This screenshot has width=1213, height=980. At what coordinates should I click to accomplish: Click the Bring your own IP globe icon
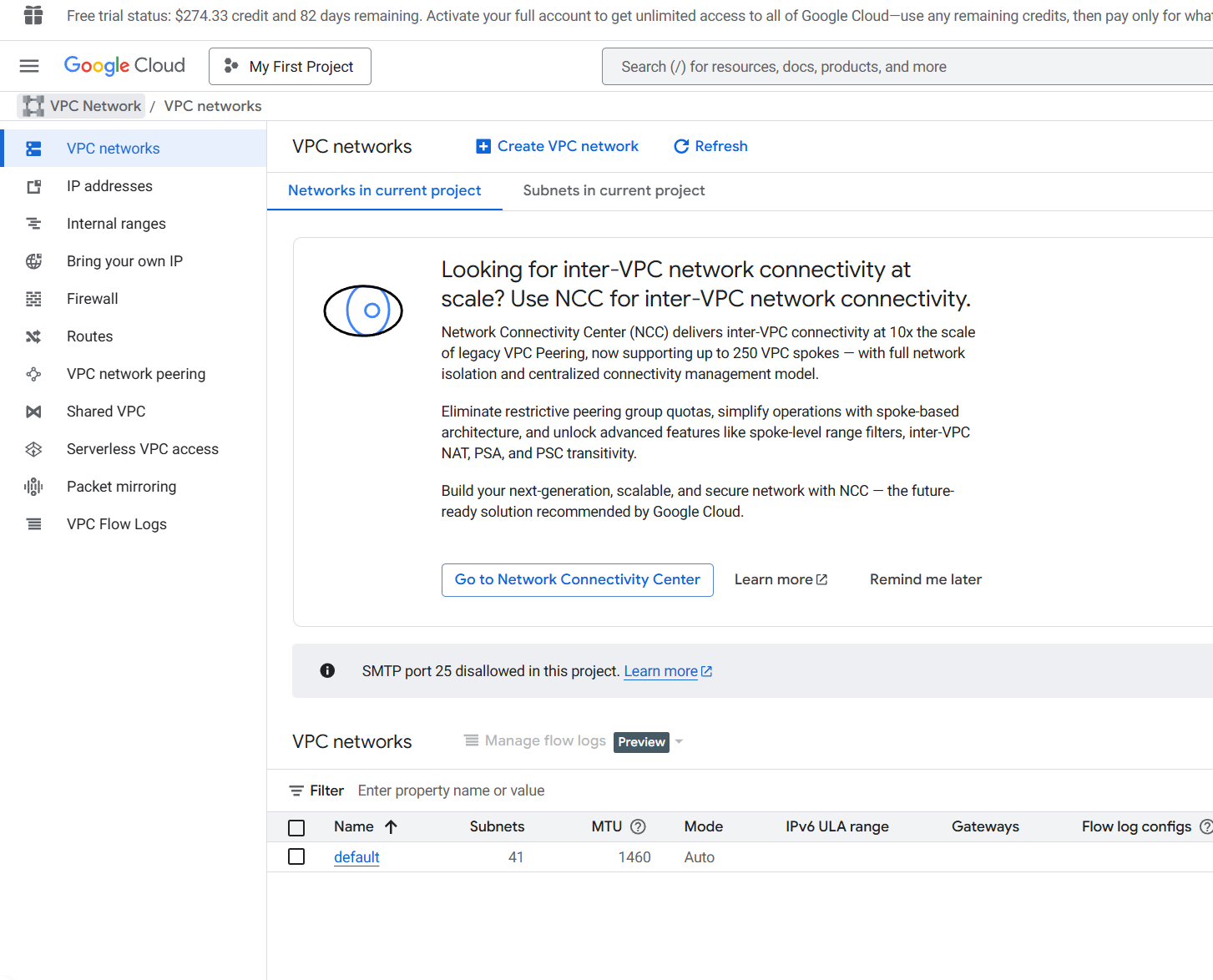tap(33, 261)
